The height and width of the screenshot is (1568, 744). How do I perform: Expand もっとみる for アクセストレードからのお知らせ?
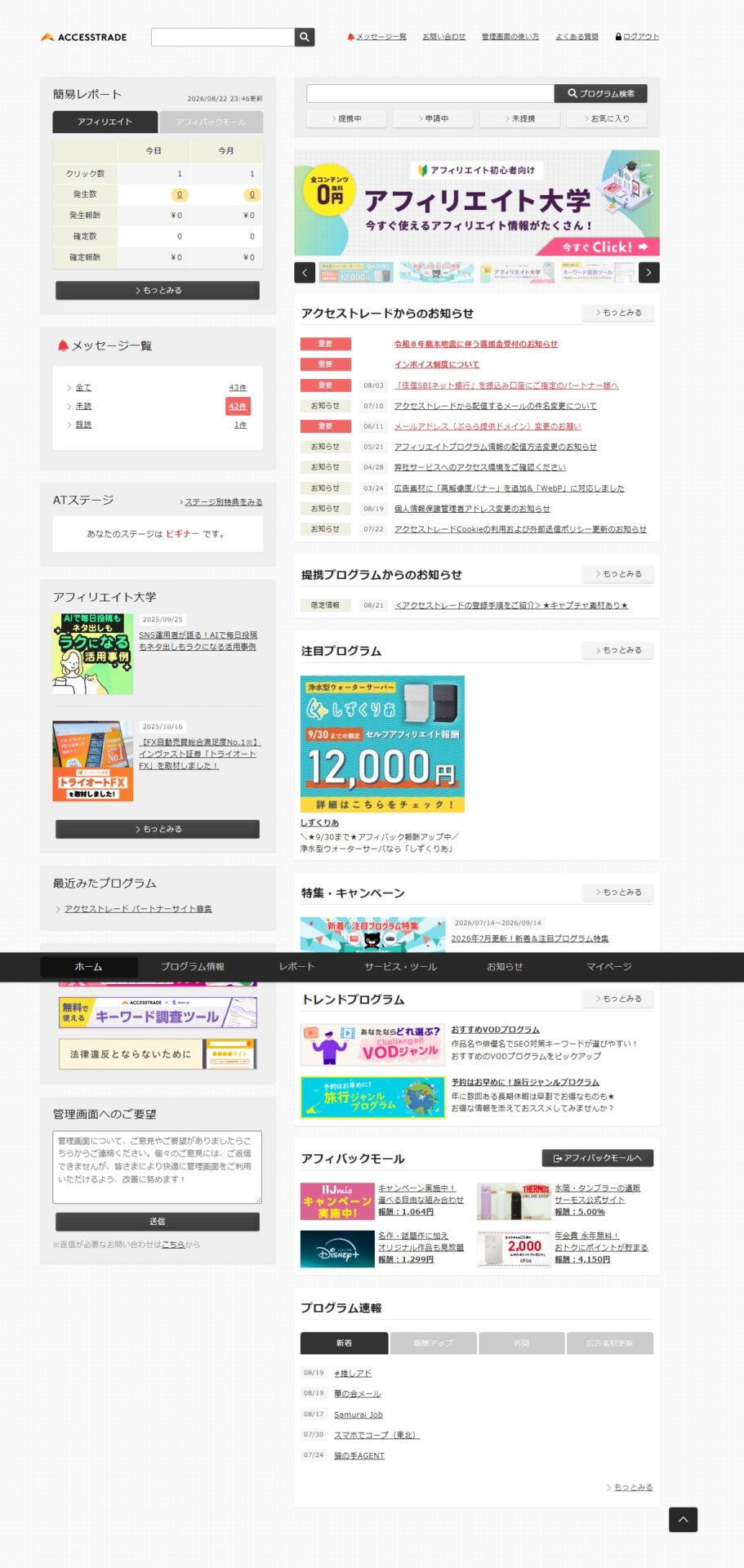[618, 313]
